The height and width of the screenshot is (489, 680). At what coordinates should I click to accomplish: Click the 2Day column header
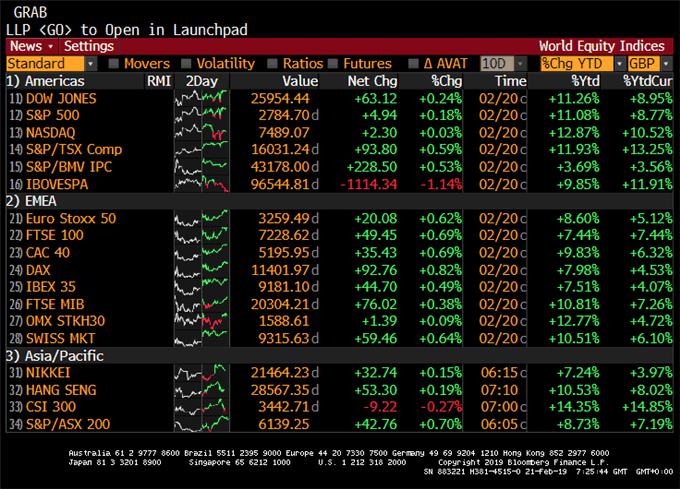(202, 81)
